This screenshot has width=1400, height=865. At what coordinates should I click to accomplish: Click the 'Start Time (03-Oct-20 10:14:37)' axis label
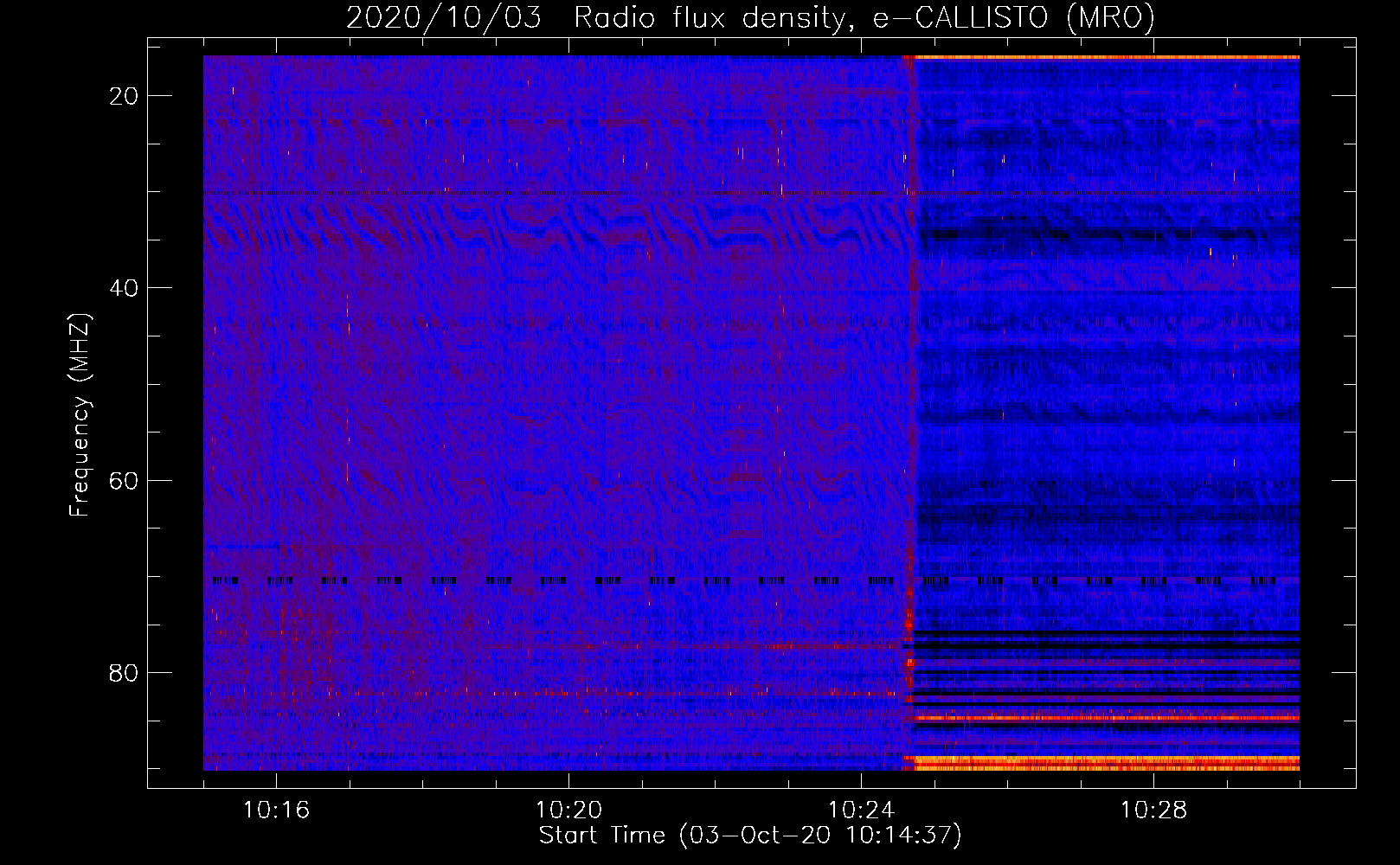[x=750, y=836]
